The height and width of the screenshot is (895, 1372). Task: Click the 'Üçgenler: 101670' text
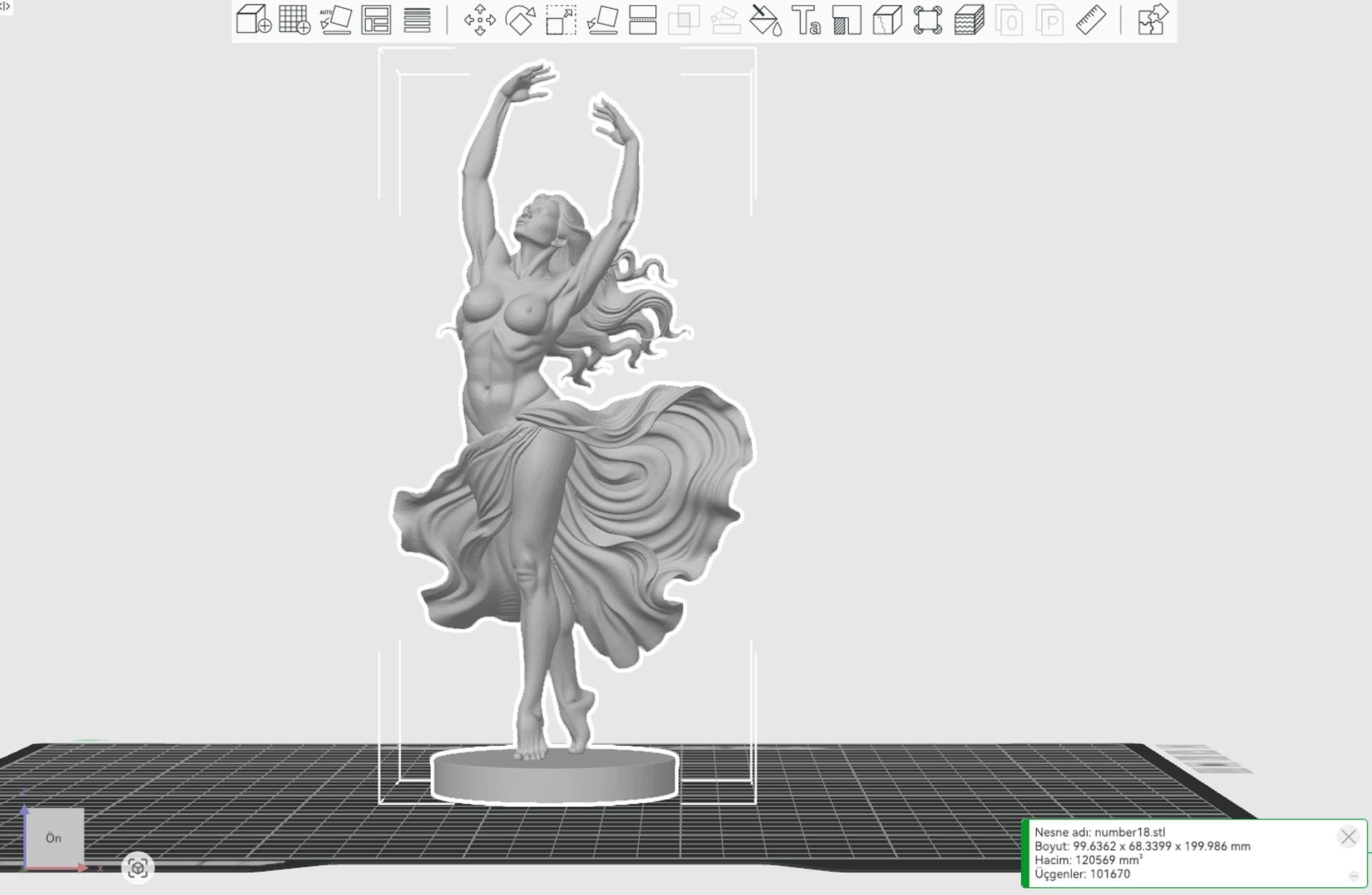1083,874
